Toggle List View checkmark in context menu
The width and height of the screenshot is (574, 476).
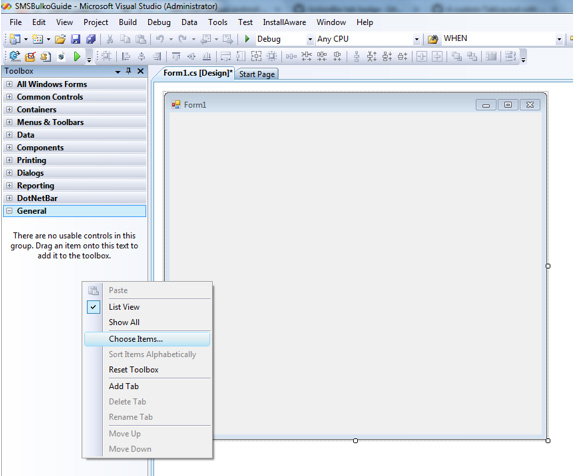click(93, 307)
